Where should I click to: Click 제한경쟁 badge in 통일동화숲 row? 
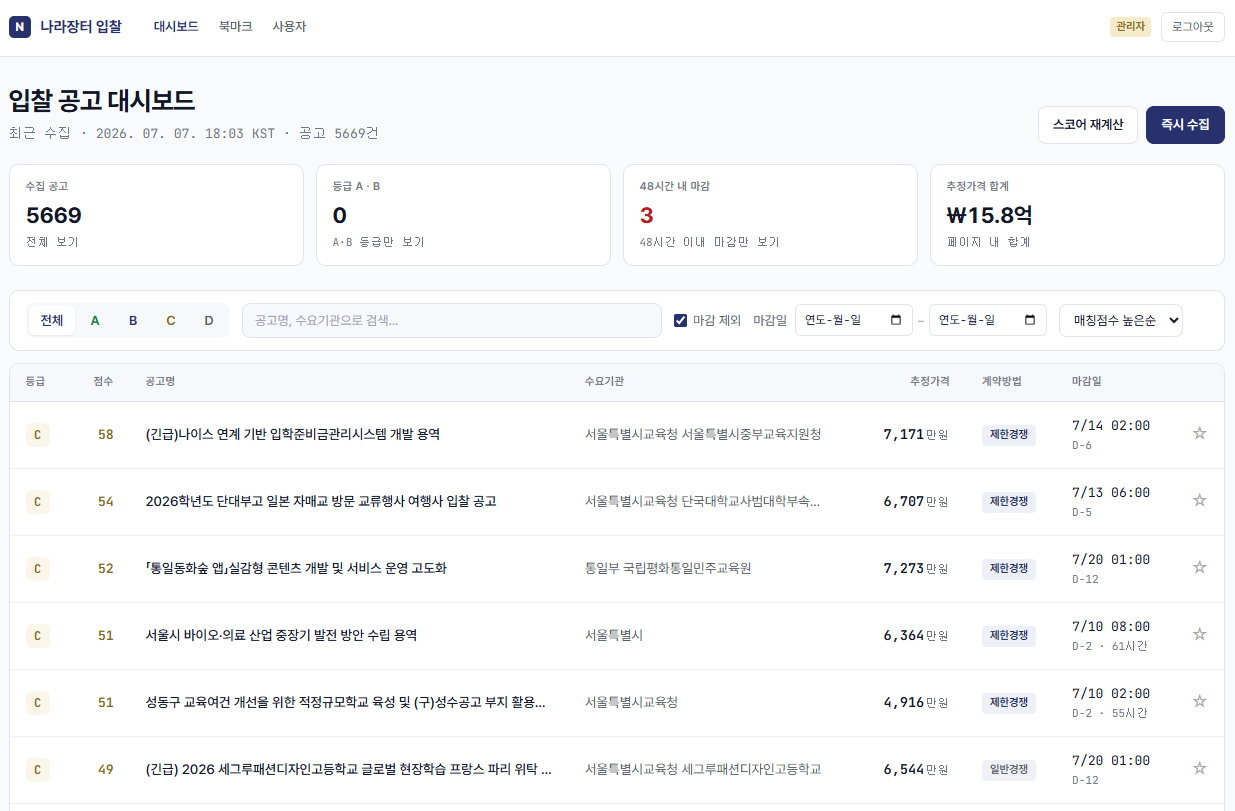[x=1009, y=568]
